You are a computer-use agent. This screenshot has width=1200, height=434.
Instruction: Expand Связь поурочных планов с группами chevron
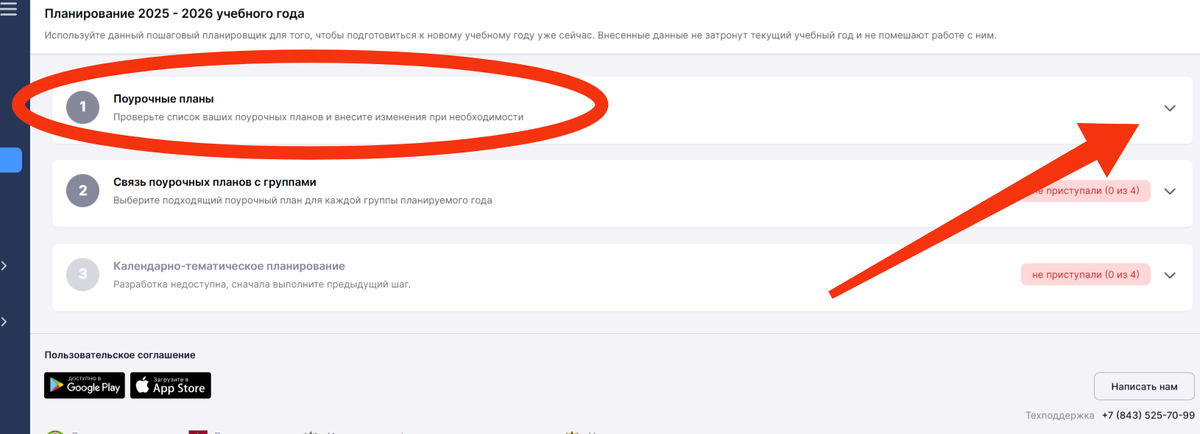click(x=1170, y=191)
